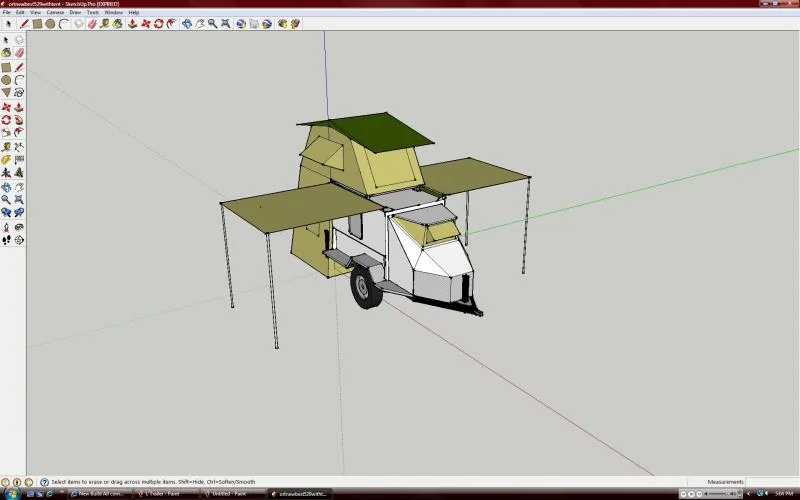This screenshot has height=500, width=800.
Task: Select the Rotate tool in horizontal toolbar
Action: pos(159,24)
